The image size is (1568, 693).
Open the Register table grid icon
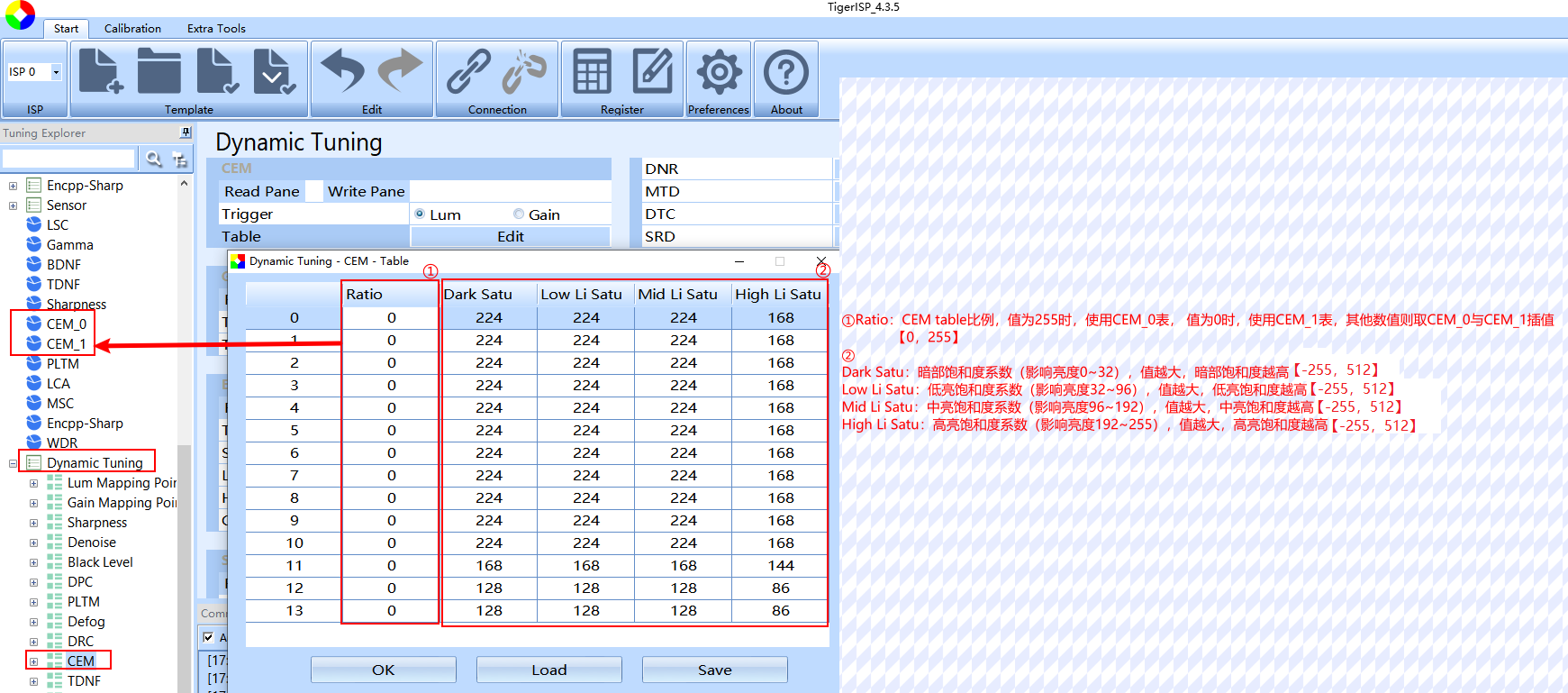[x=593, y=71]
